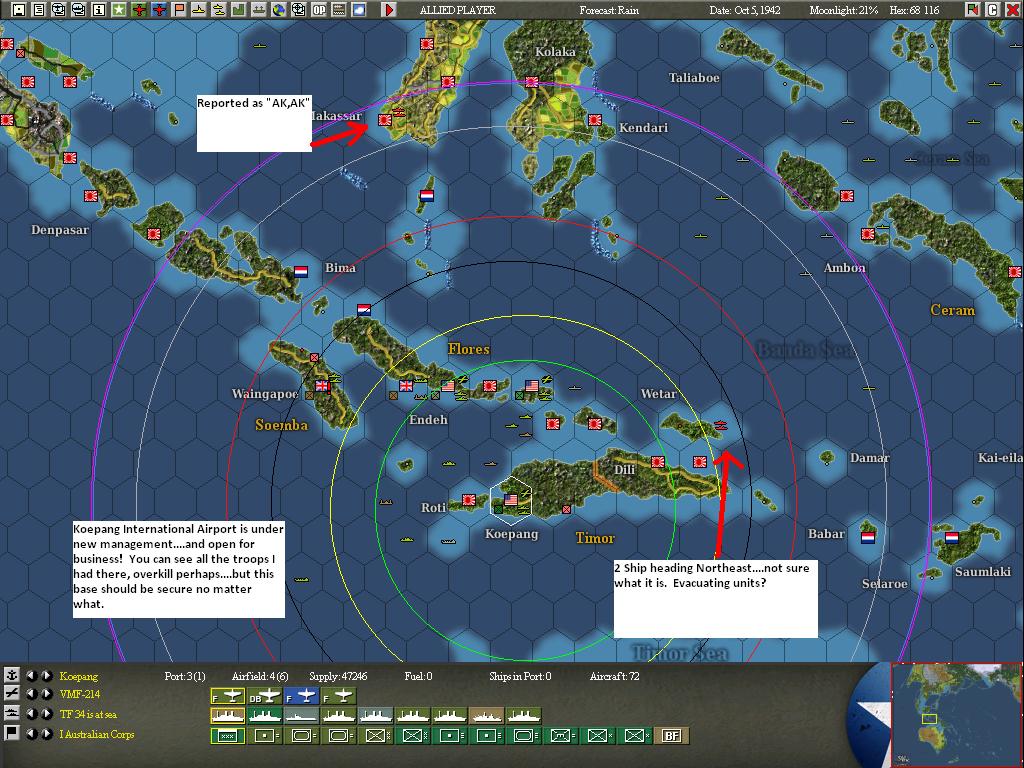Click the 'C' button top right
The height and width of the screenshot is (768, 1024).
tap(993, 10)
